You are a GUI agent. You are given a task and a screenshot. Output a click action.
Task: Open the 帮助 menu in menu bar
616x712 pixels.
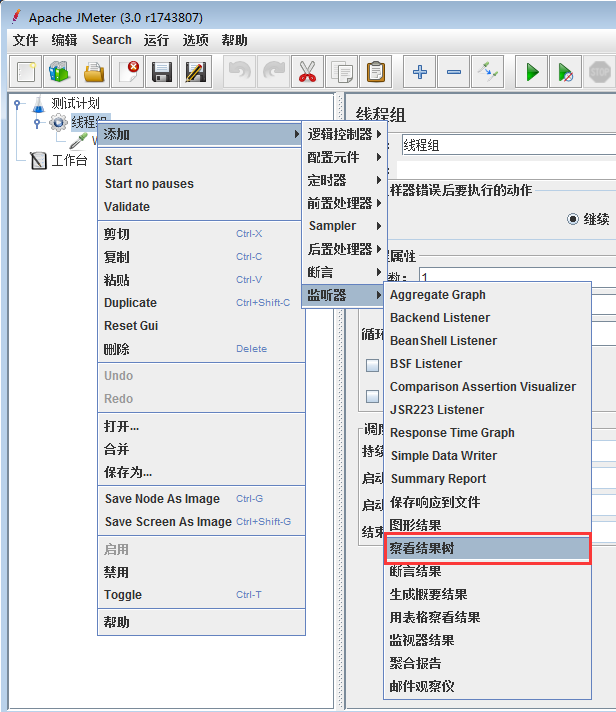click(234, 40)
